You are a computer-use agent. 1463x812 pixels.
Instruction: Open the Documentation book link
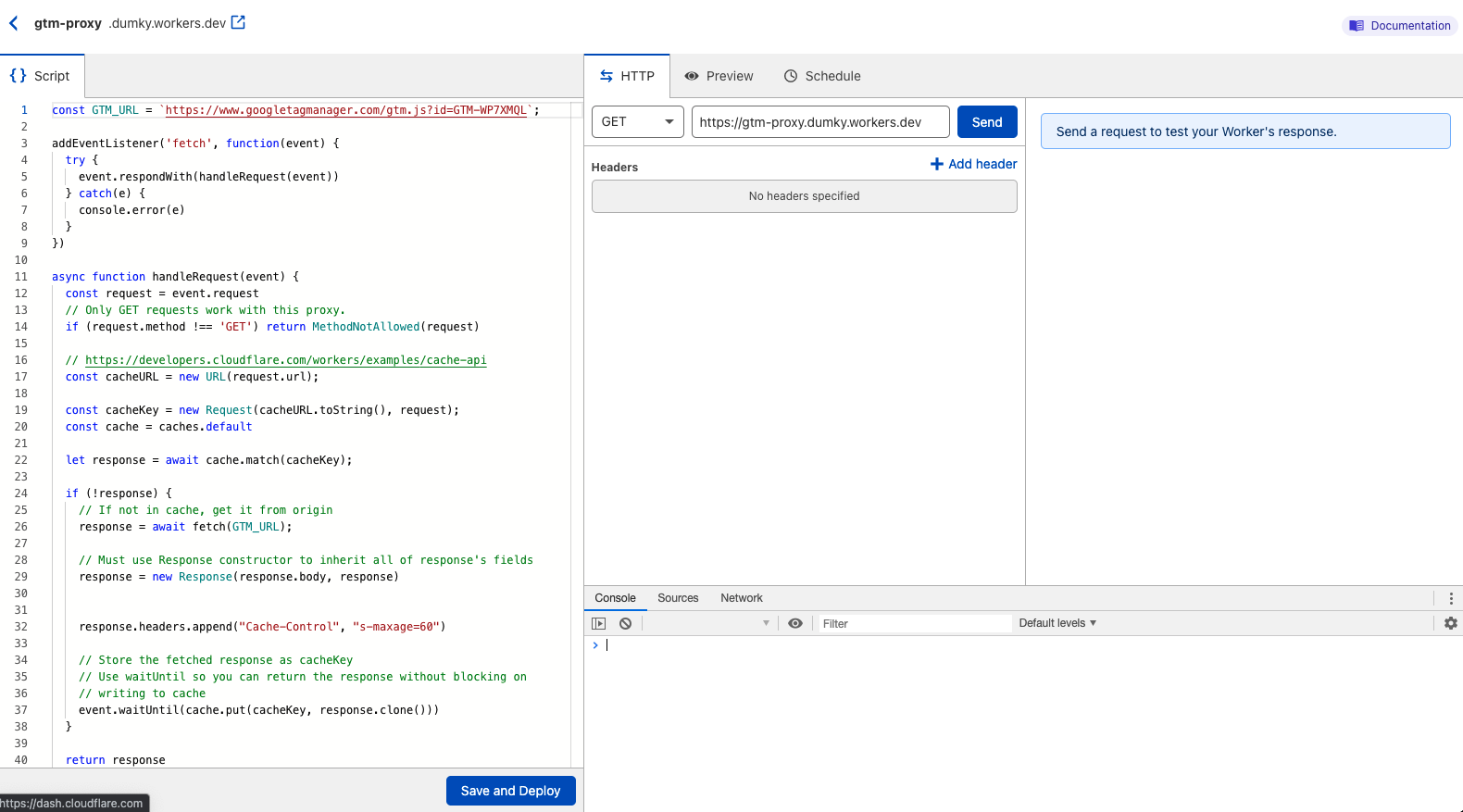click(x=1399, y=26)
